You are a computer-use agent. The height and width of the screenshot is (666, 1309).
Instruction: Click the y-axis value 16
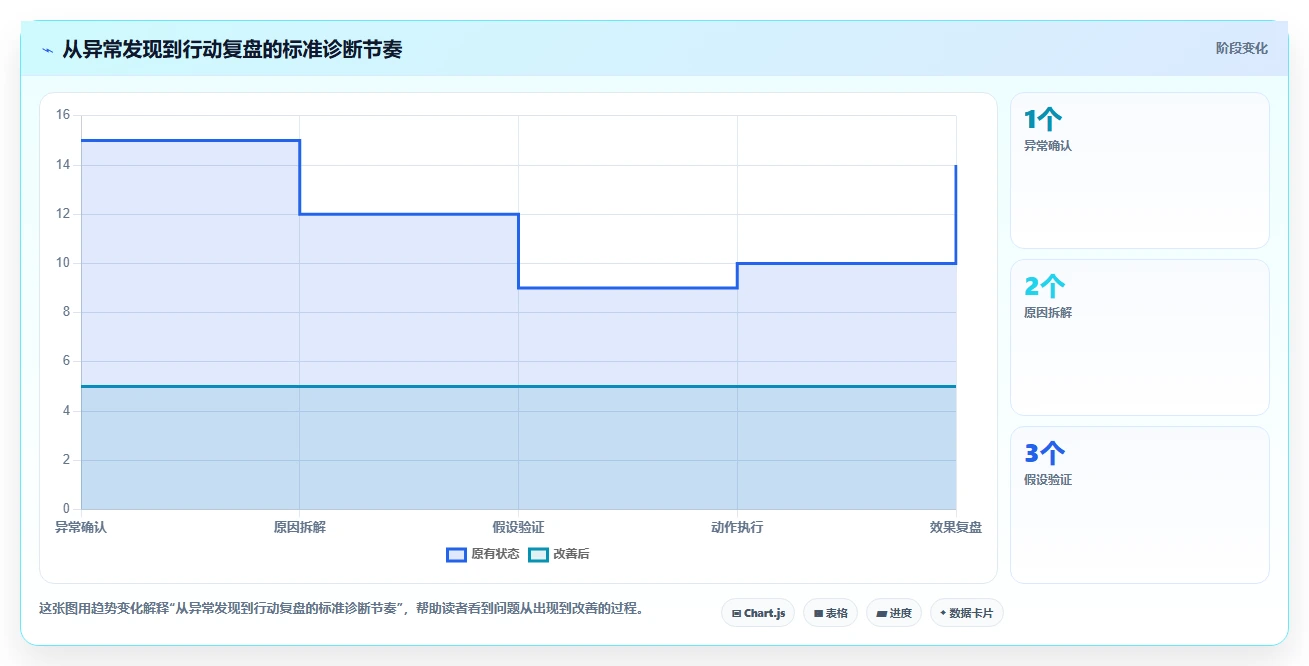(63, 115)
